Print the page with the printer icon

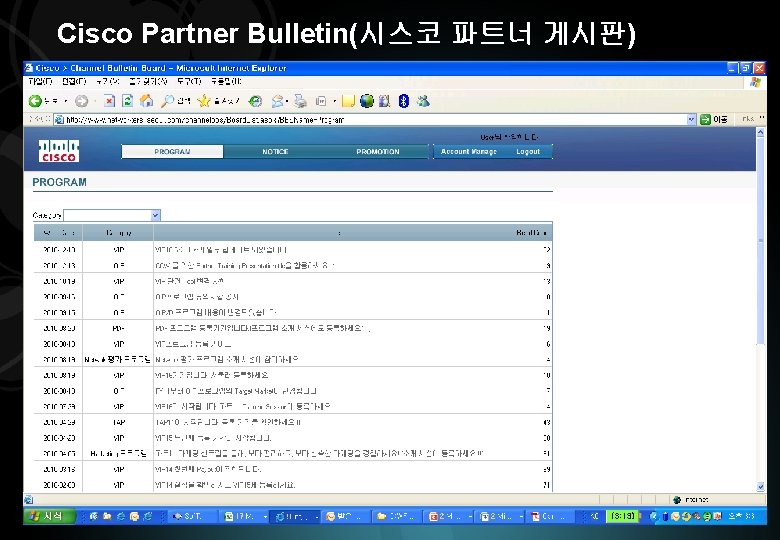coord(300,101)
